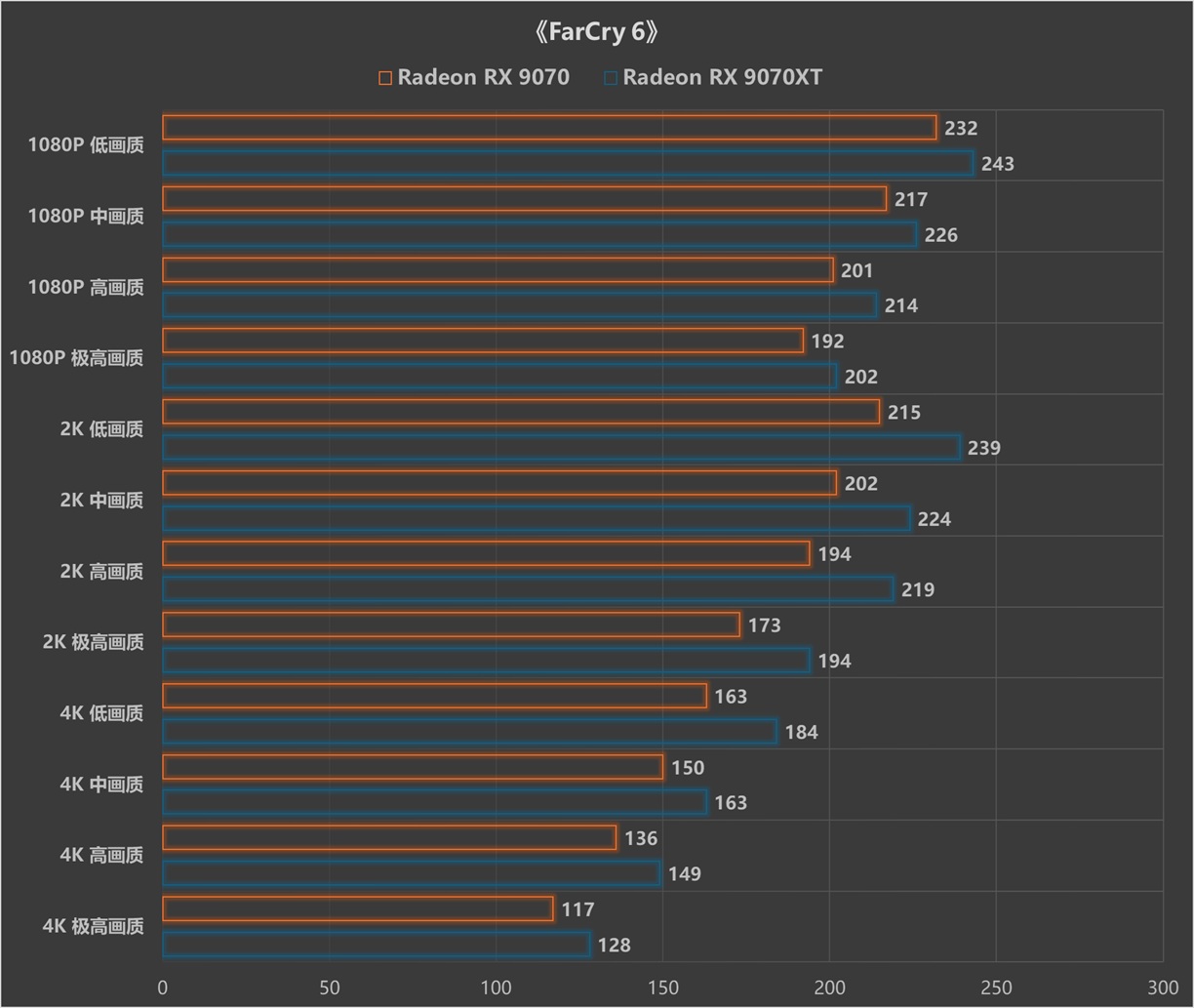
Task: Click the orange Radeon RX 9070 legend swatch
Action: click(385, 78)
